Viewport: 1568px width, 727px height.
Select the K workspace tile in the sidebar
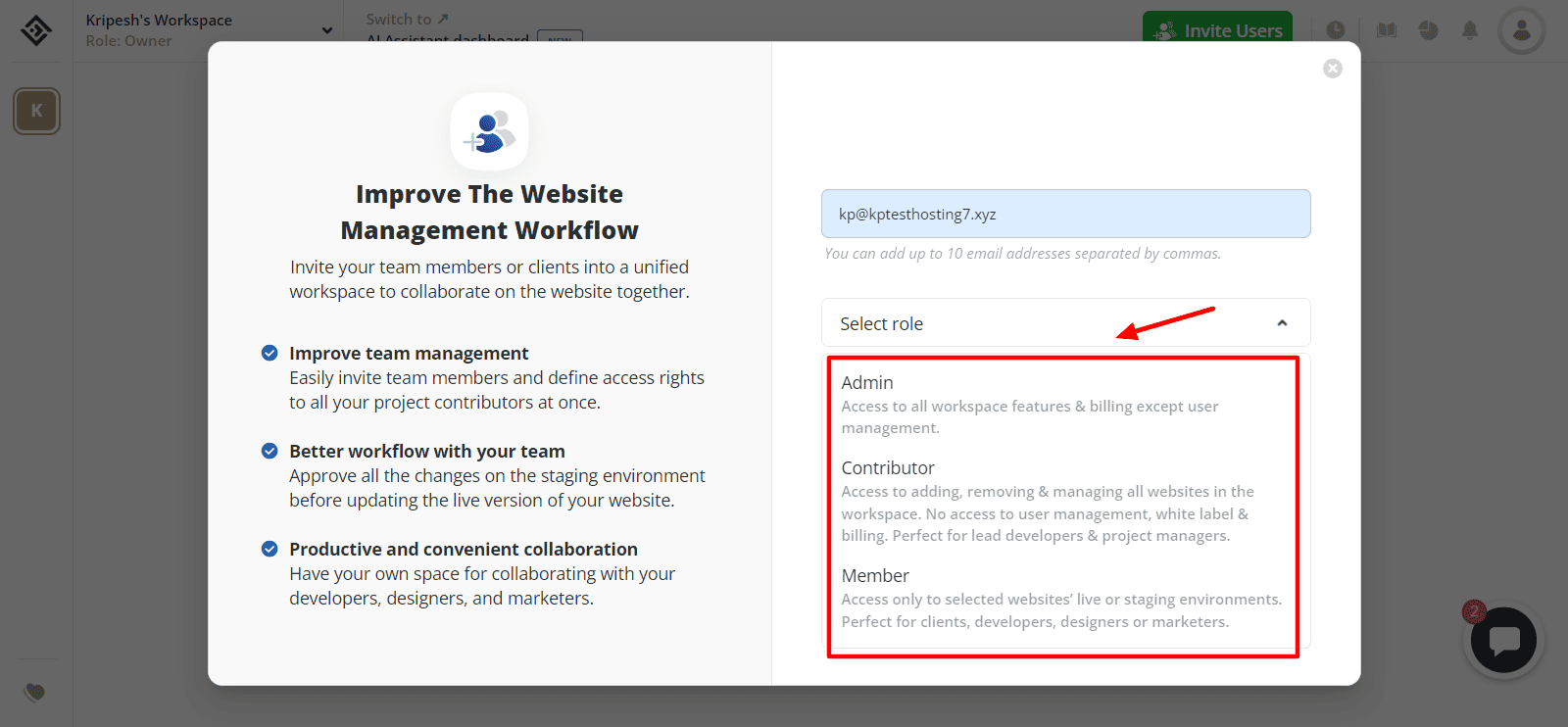pyautogui.click(x=36, y=111)
